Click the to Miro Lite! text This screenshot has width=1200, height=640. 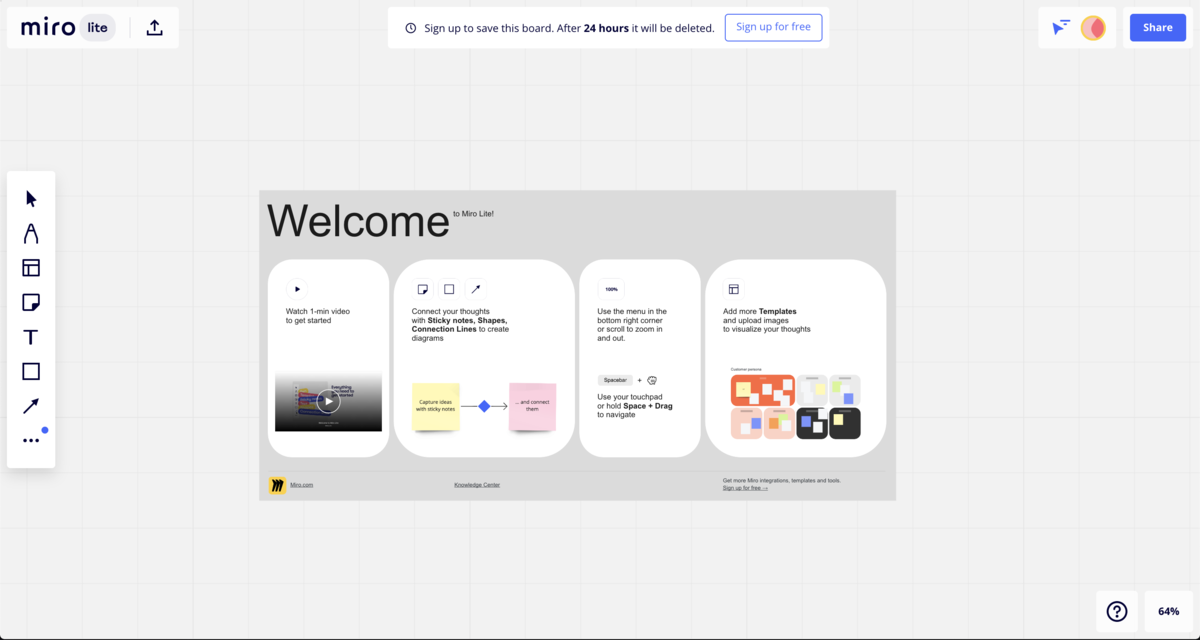474,214
